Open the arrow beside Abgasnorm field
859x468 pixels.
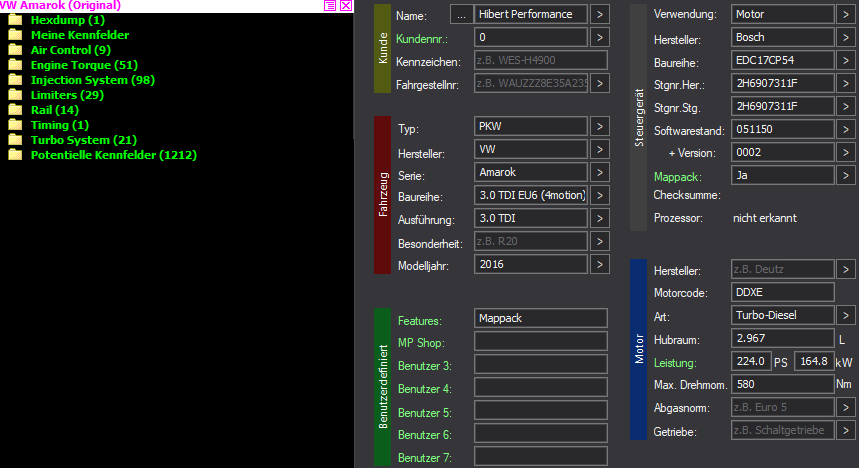point(846,408)
